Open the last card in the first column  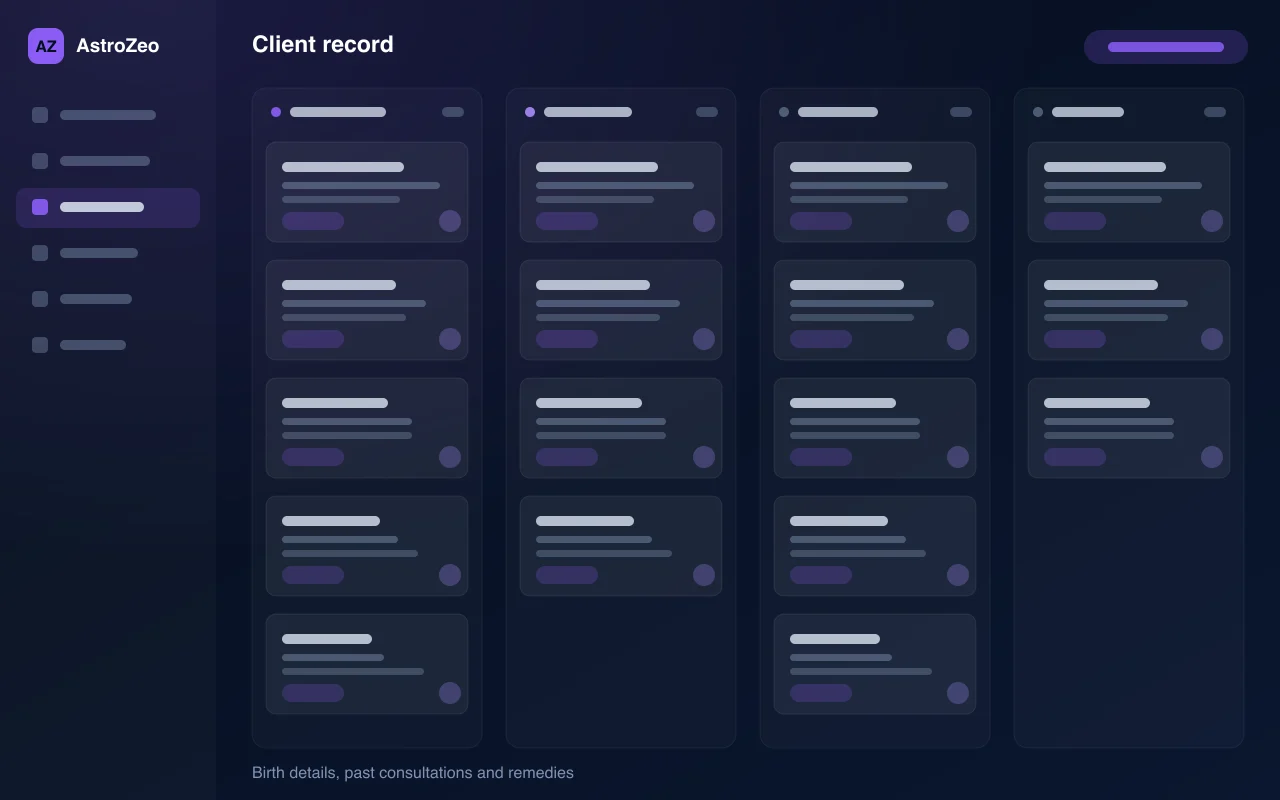[367, 664]
